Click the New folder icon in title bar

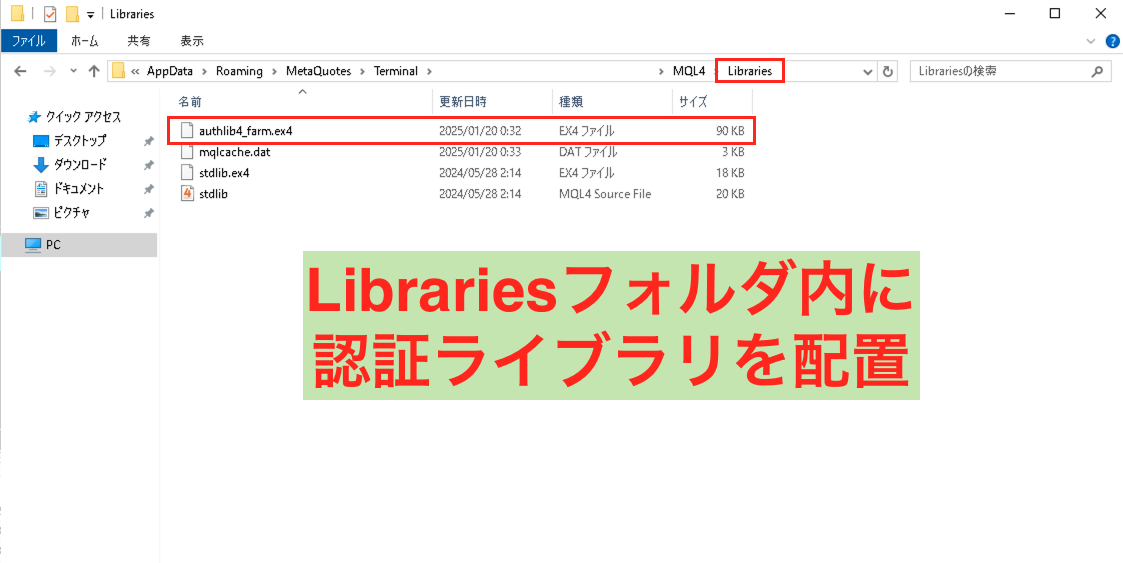[x=72, y=14]
